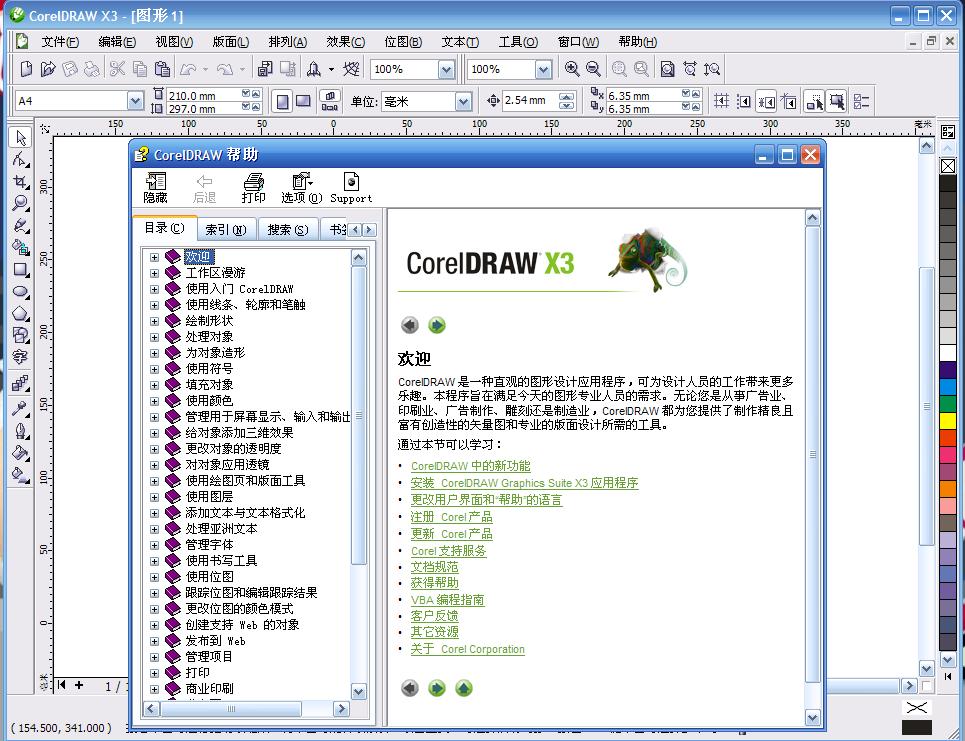This screenshot has width=965, height=741.
Task: Switch to landscape page orientation
Action: click(x=303, y=101)
